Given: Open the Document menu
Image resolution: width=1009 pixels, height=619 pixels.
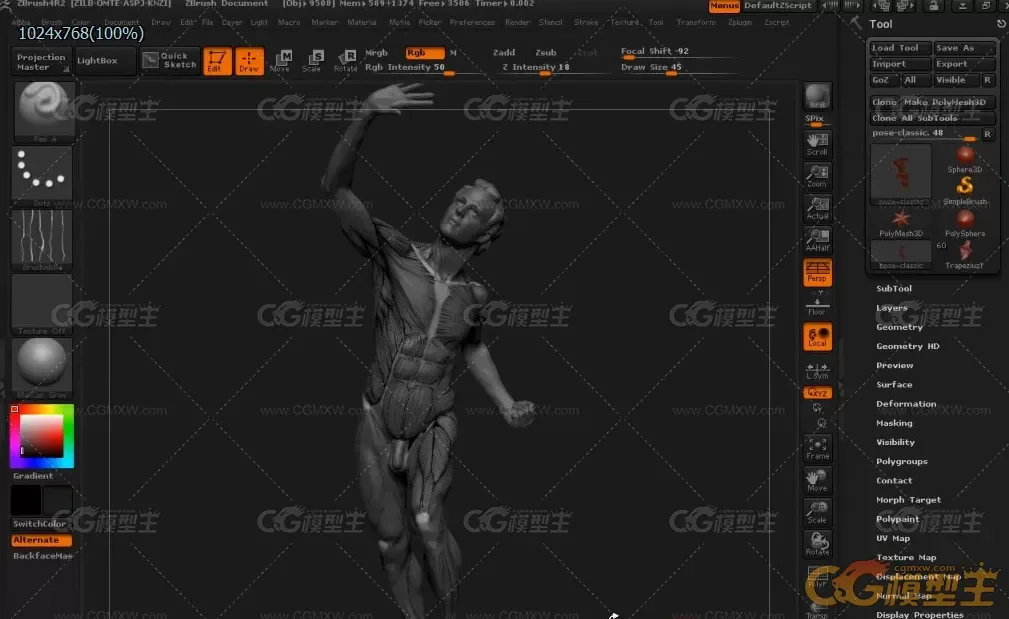Looking at the screenshot, I should point(121,22).
